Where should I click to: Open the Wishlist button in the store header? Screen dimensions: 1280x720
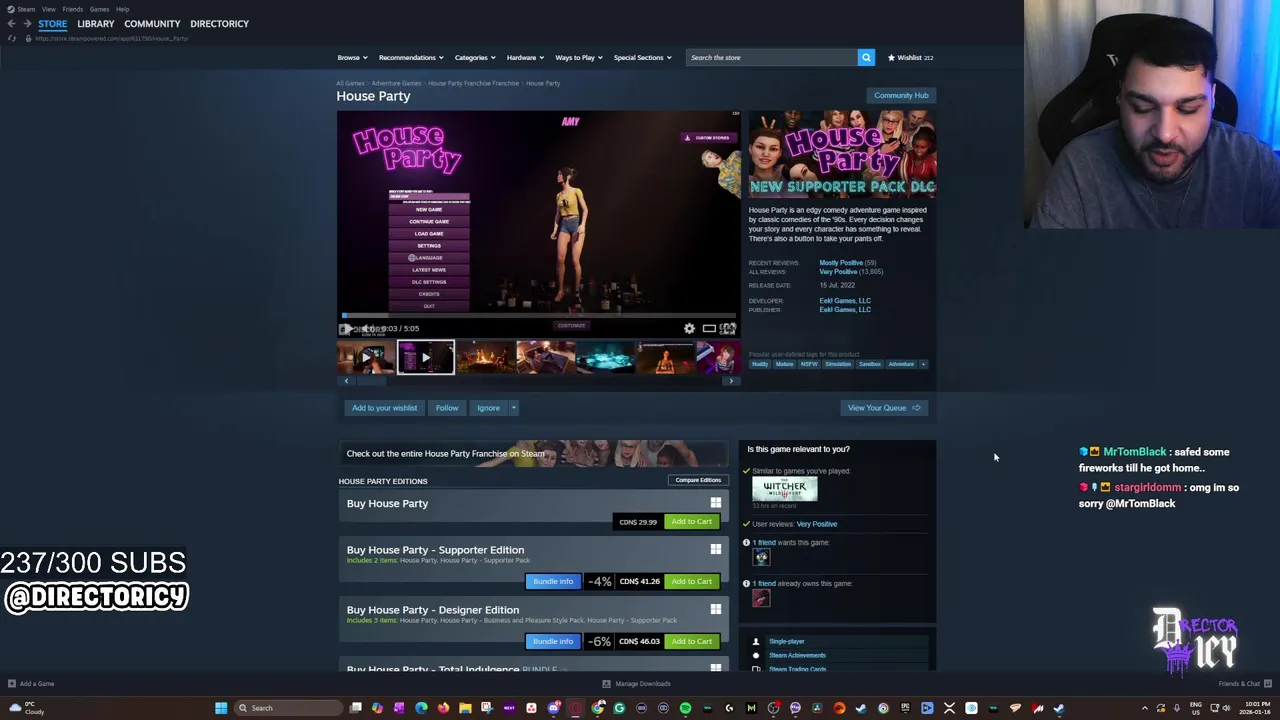(x=910, y=57)
